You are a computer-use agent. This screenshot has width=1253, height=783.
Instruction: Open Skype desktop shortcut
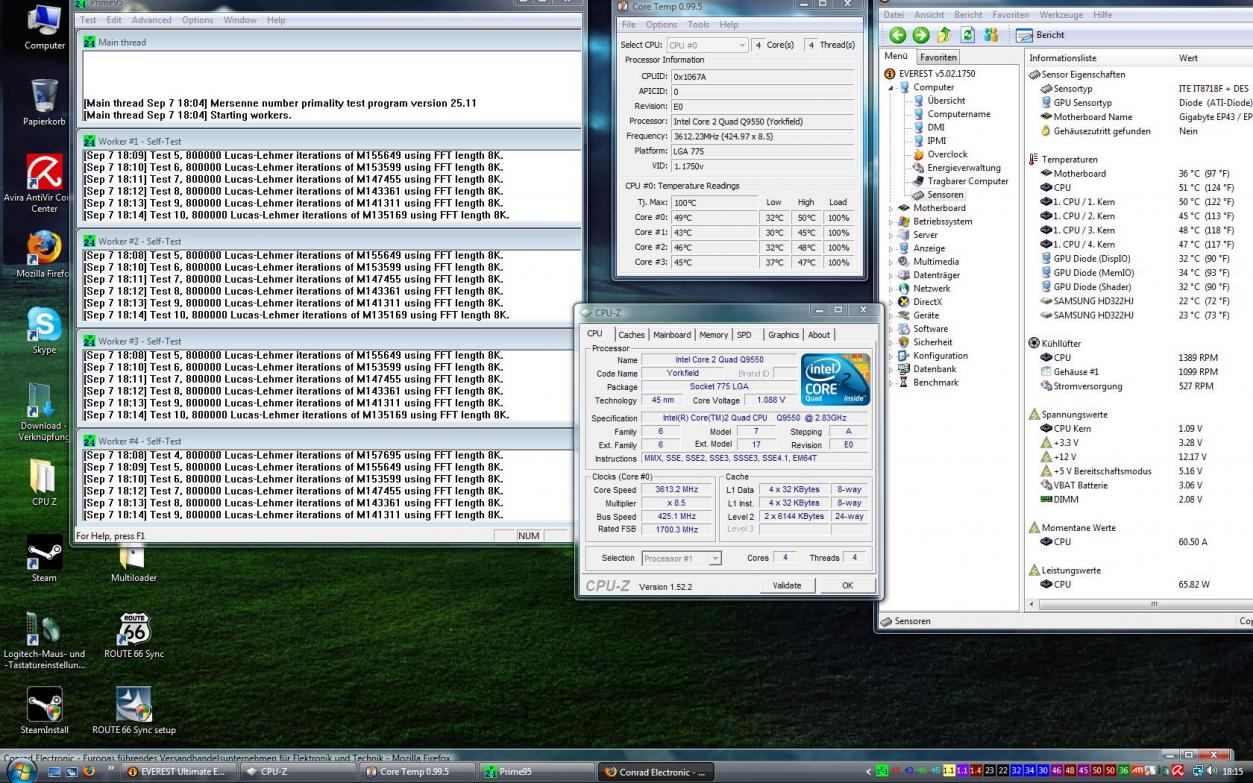(44, 331)
